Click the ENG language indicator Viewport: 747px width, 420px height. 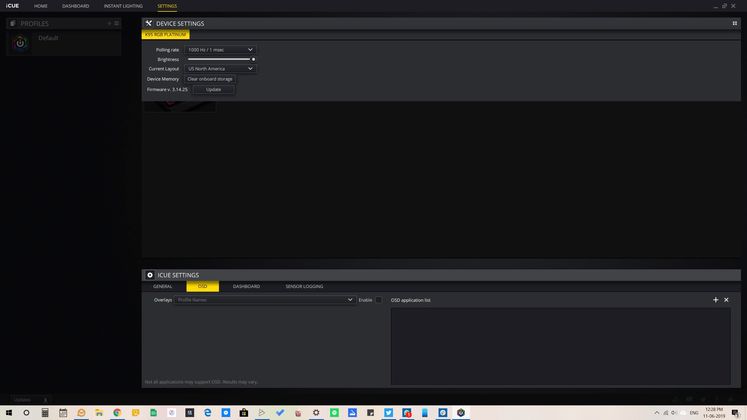click(694, 413)
